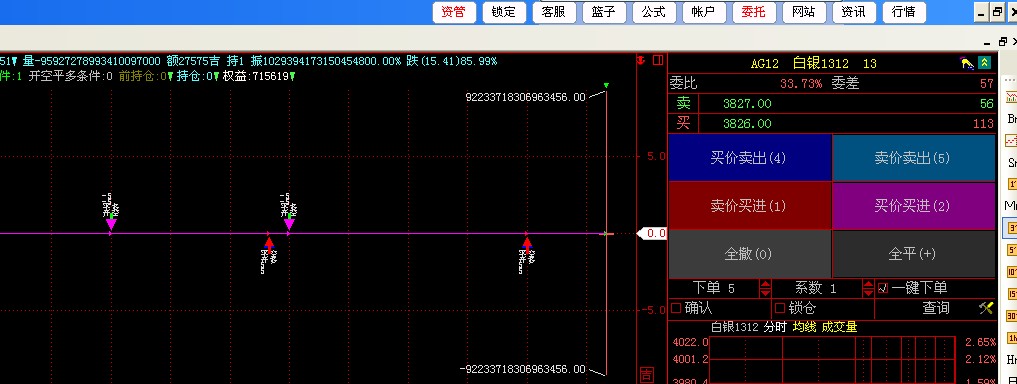Click the 开空平多条件:0 text
Screen dimensions: 1017x384
[71, 77]
